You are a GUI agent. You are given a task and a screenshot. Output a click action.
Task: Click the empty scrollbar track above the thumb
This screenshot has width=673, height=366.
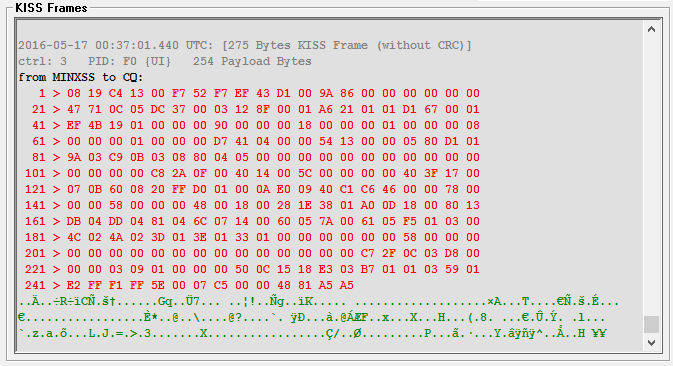pyautogui.click(x=651, y=176)
